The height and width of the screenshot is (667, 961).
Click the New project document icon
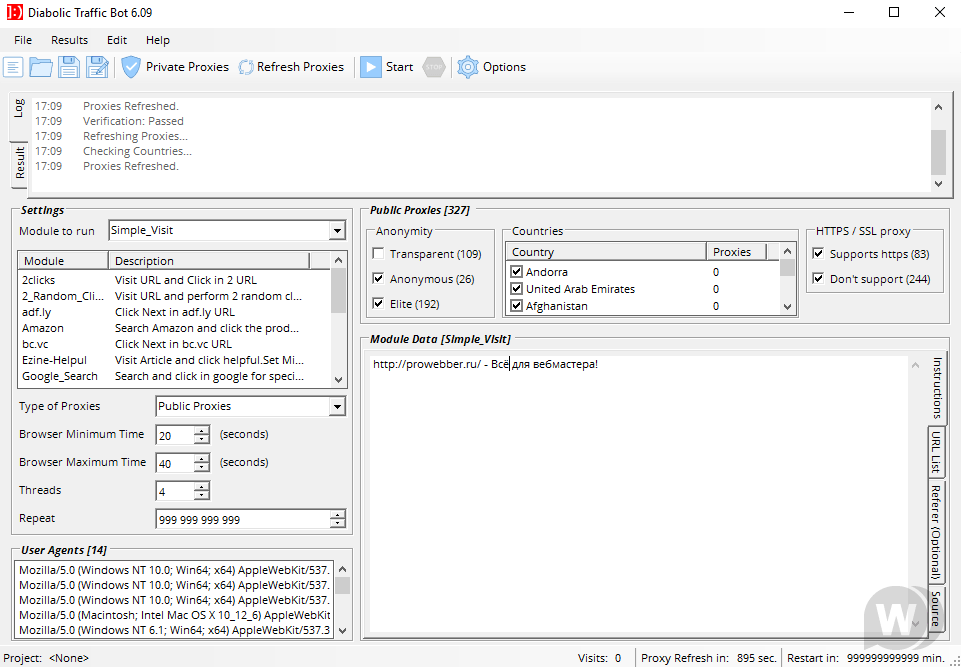pyautogui.click(x=13, y=67)
